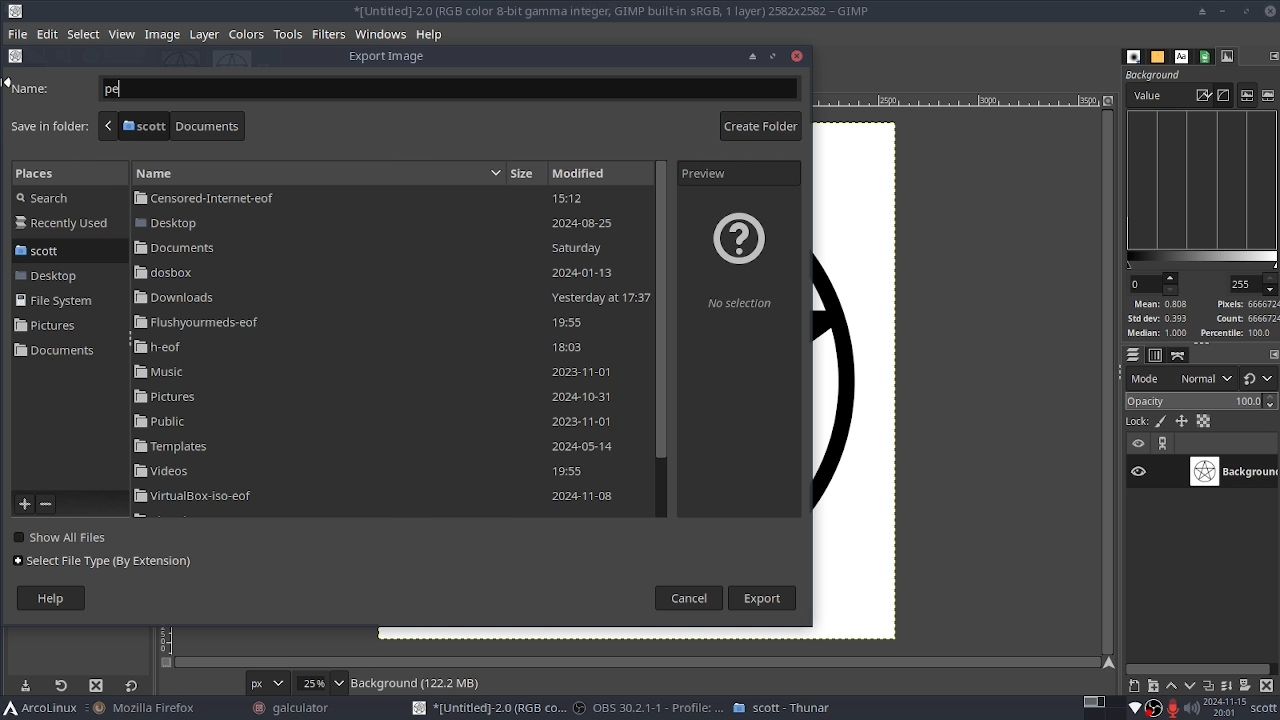Open the Colors menu
The height and width of the screenshot is (720, 1280).
click(x=245, y=34)
